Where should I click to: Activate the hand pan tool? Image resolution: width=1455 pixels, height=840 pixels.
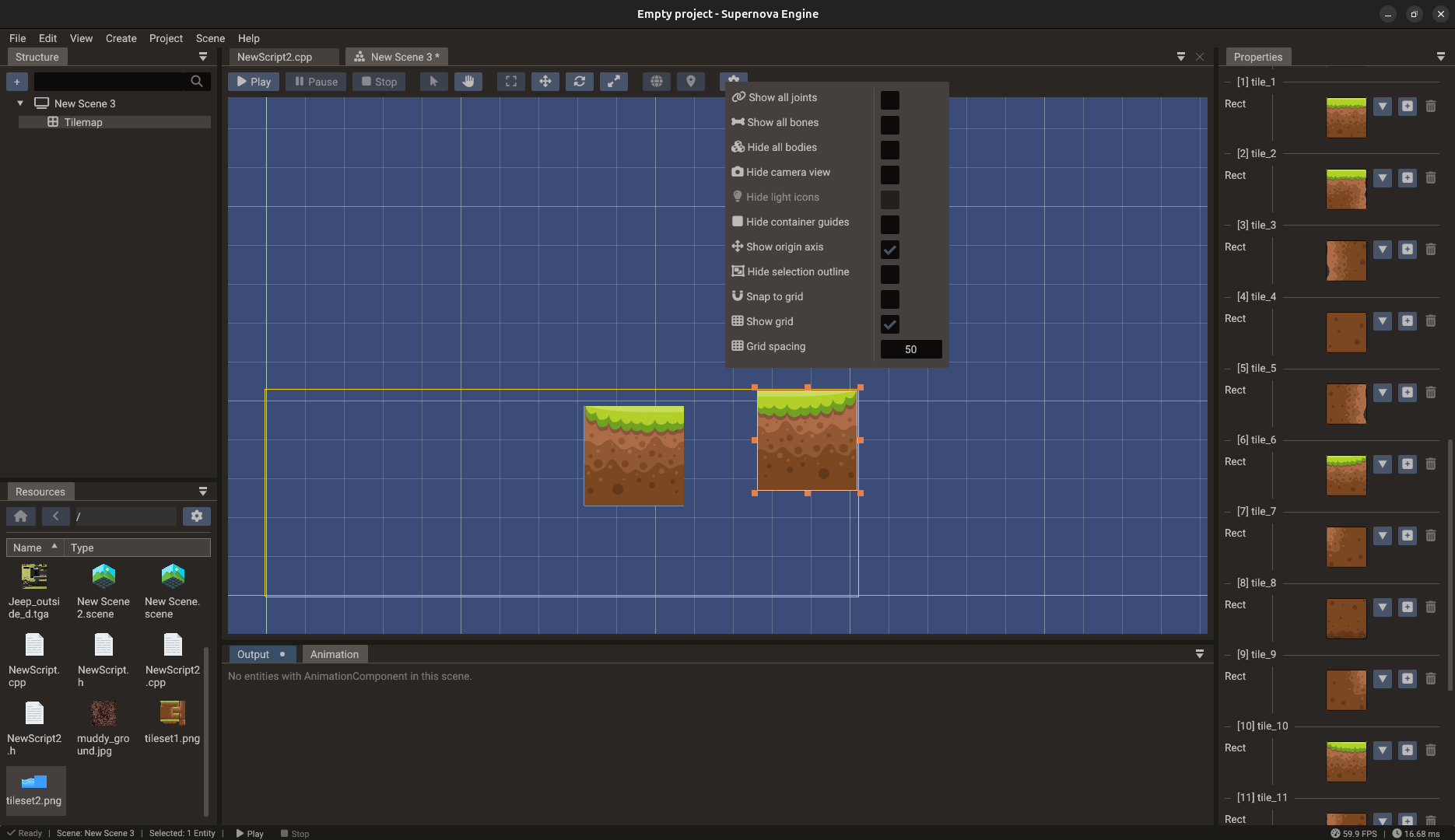[x=468, y=81]
